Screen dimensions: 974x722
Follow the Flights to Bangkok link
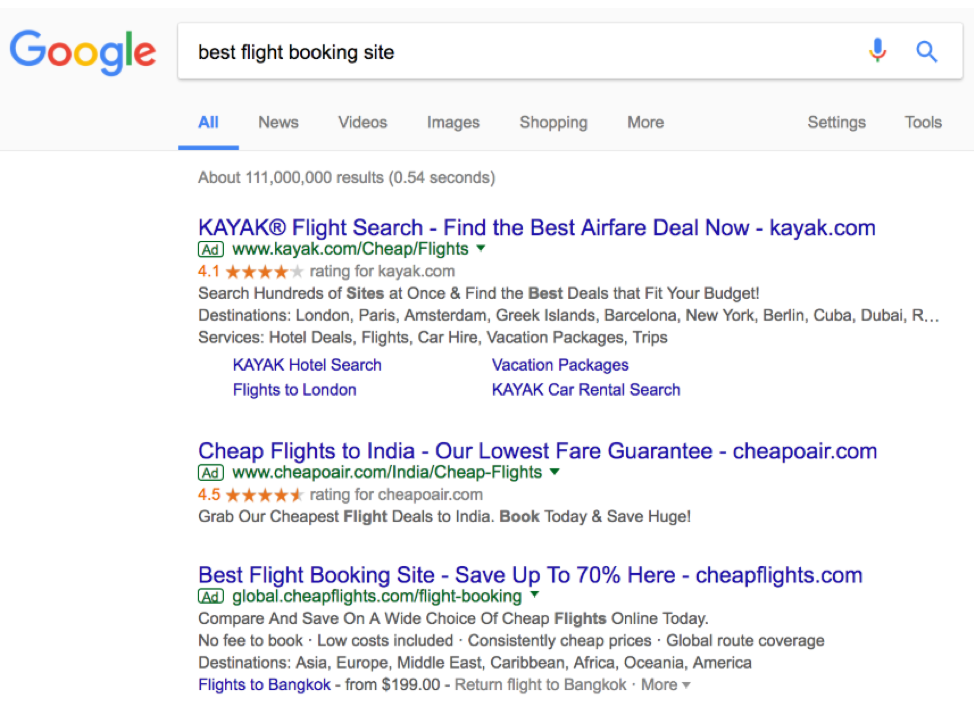[264, 685]
